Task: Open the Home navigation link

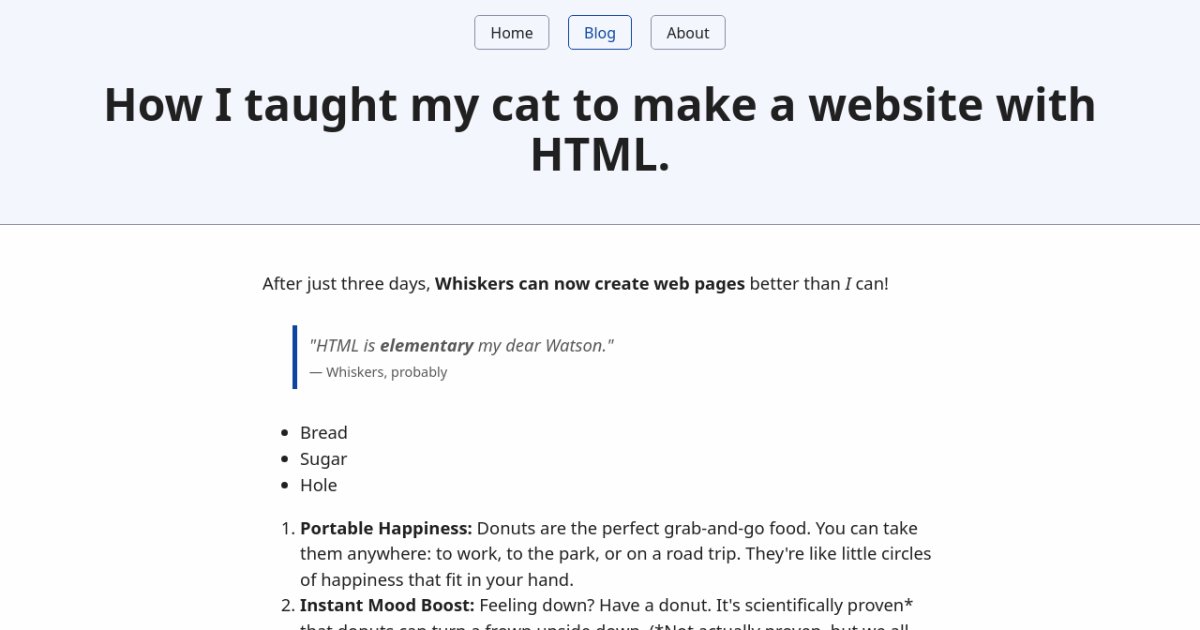Action: point(511,33)
